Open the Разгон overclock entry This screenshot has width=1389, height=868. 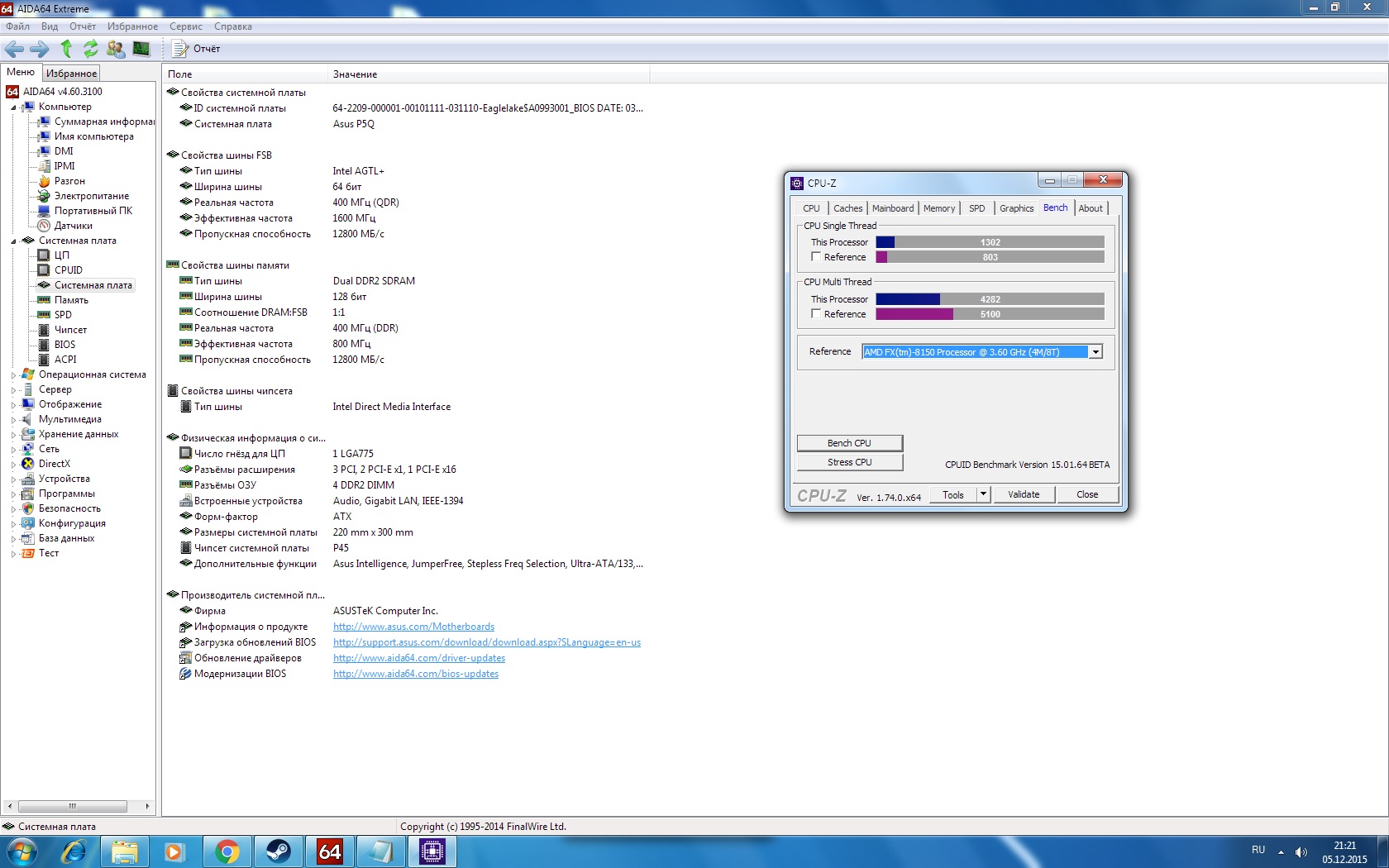(x=69, y=181)
